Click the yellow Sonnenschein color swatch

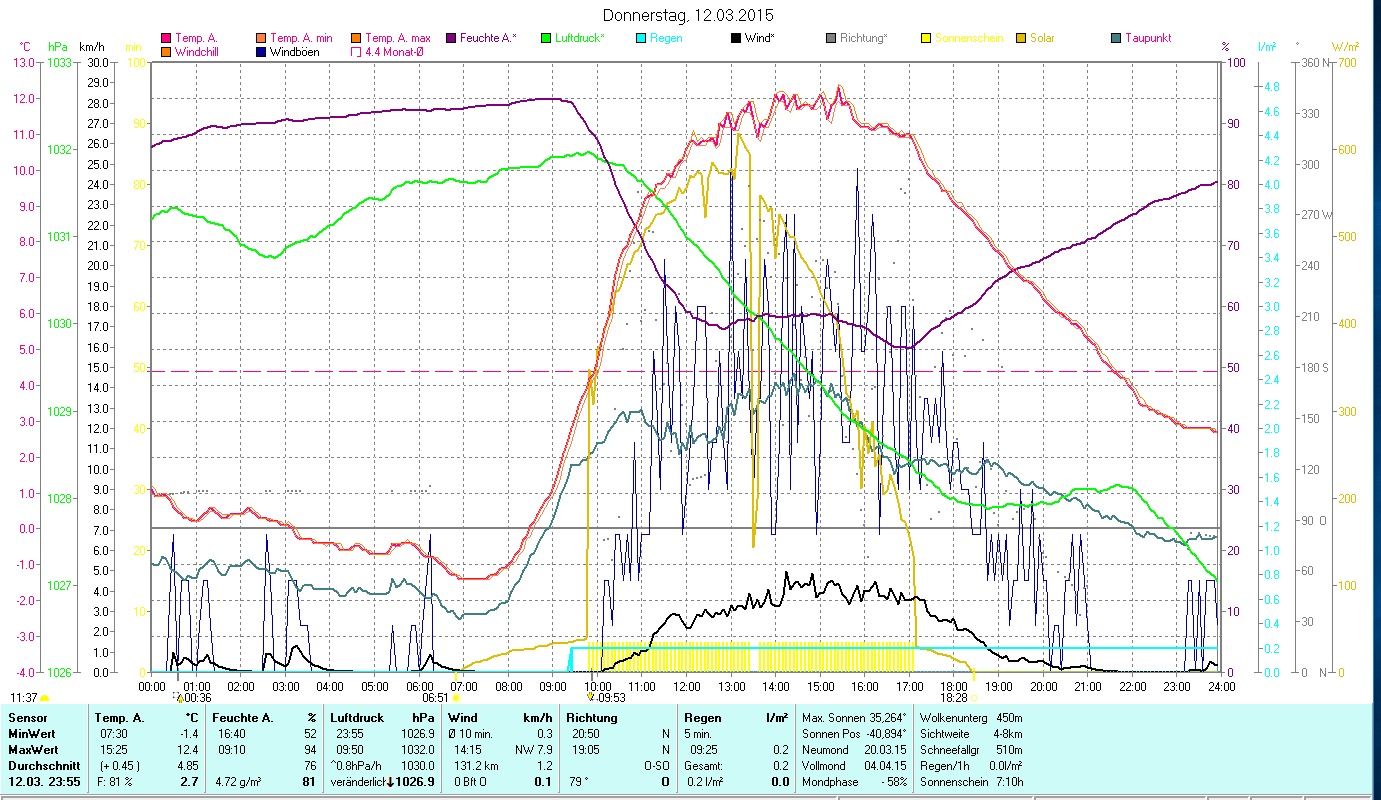(x=926, y=38)
